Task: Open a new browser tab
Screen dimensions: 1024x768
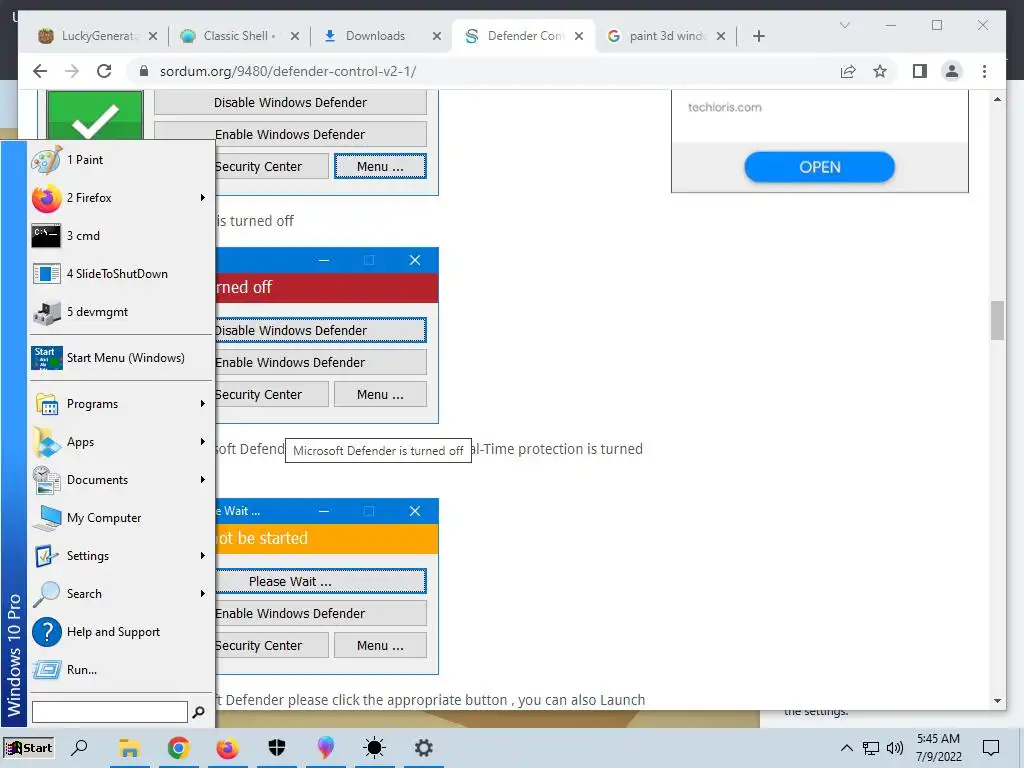Action: click(x=759, y=36)
